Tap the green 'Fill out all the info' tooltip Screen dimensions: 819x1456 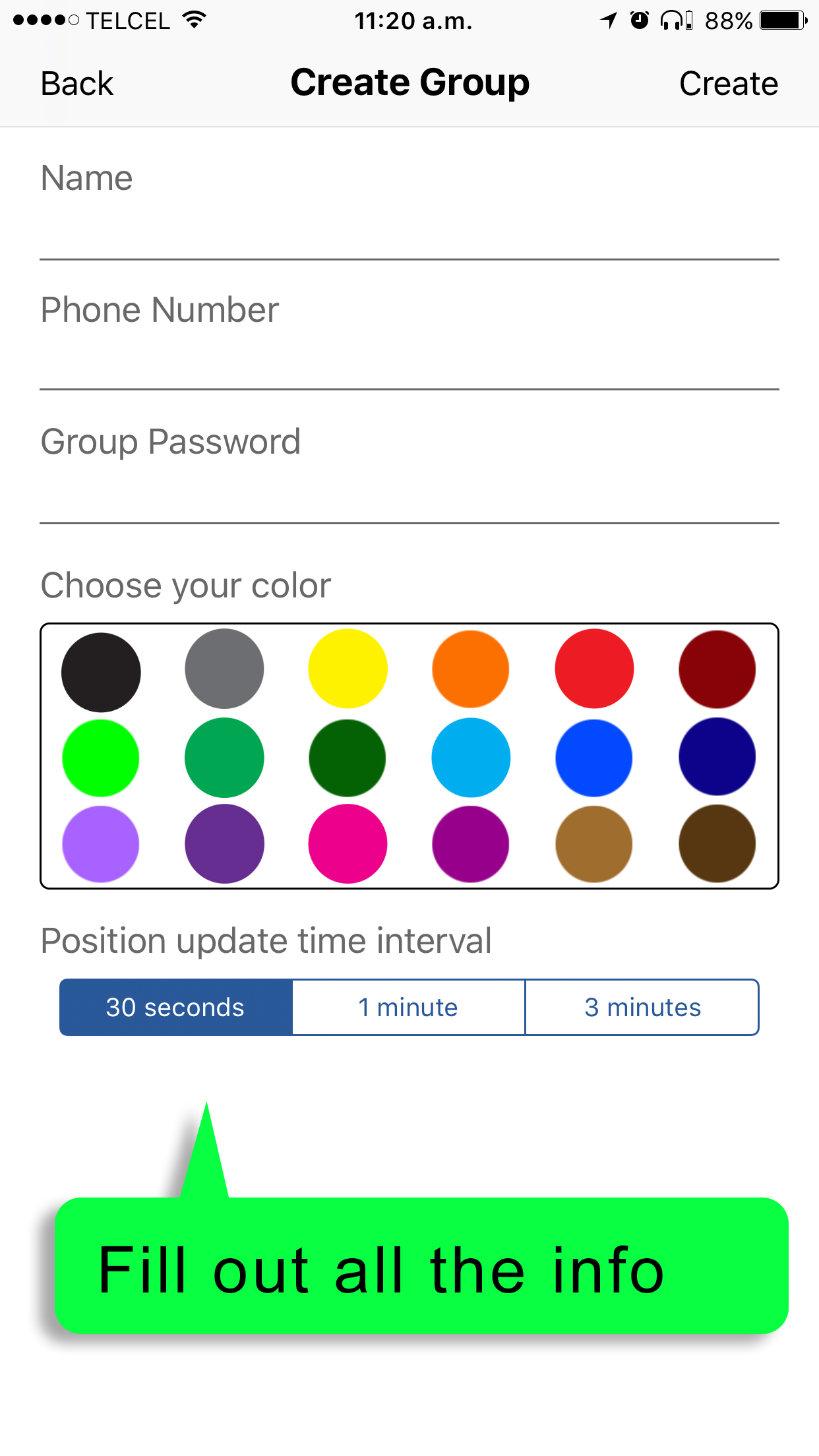point(421,1266)
